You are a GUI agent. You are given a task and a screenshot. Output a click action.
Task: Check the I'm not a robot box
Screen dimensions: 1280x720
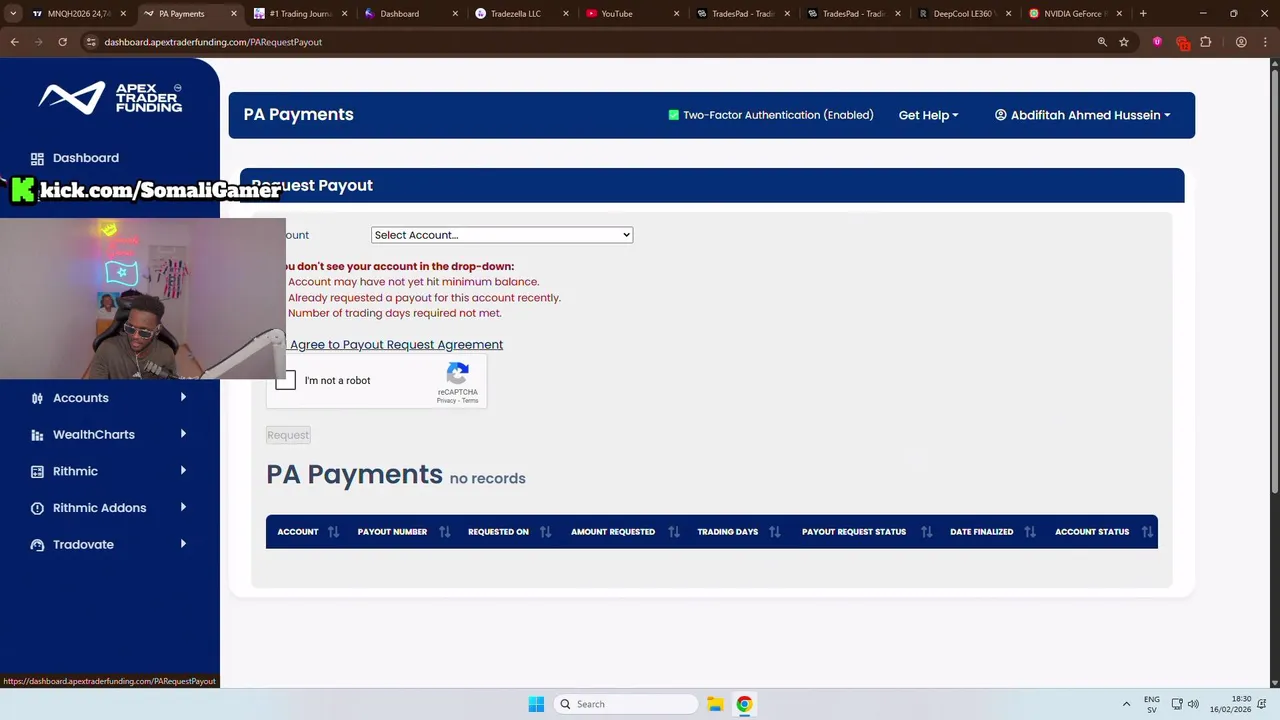(x=286, y=380)
